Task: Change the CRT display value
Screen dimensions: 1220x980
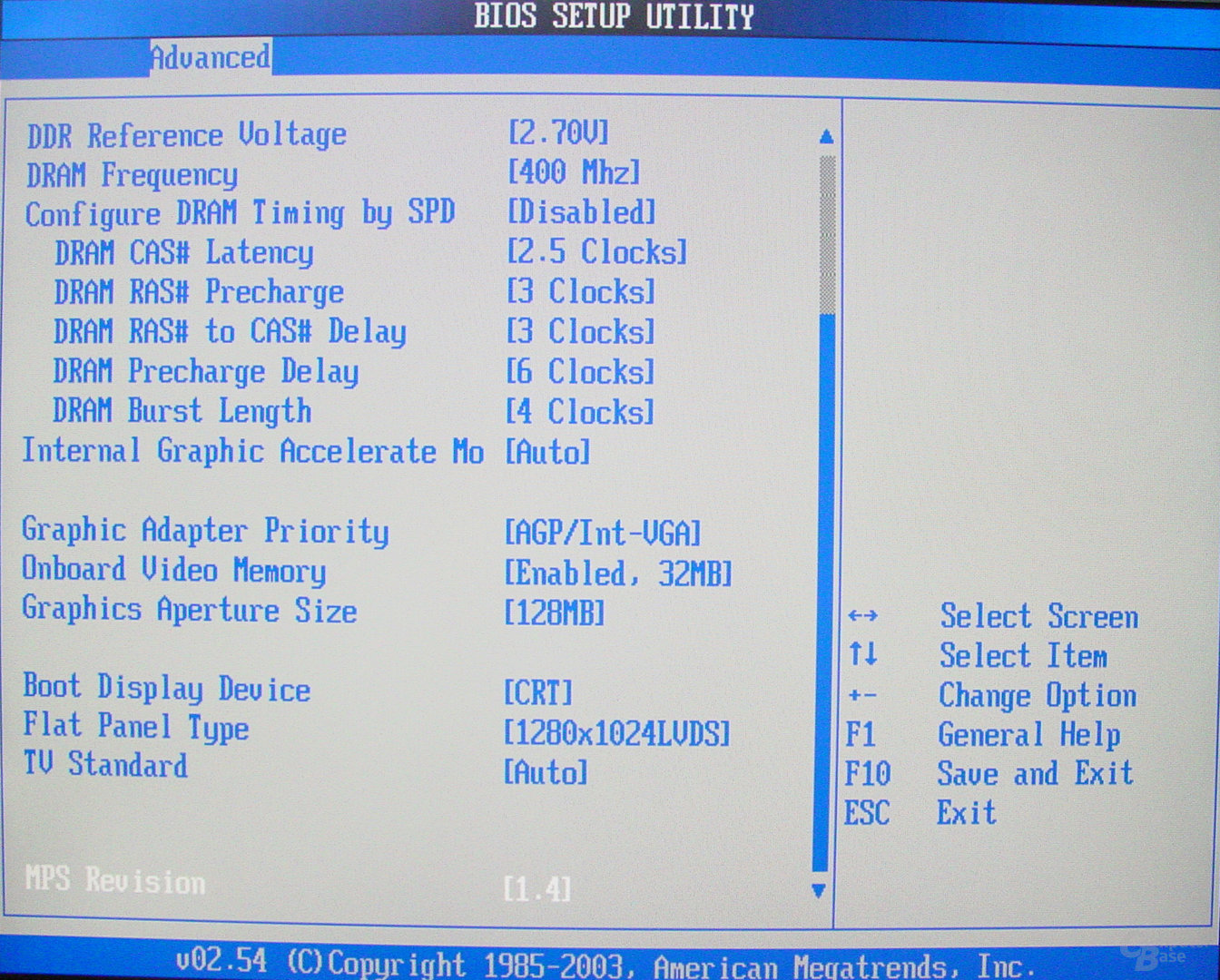Action: [538, 693]
